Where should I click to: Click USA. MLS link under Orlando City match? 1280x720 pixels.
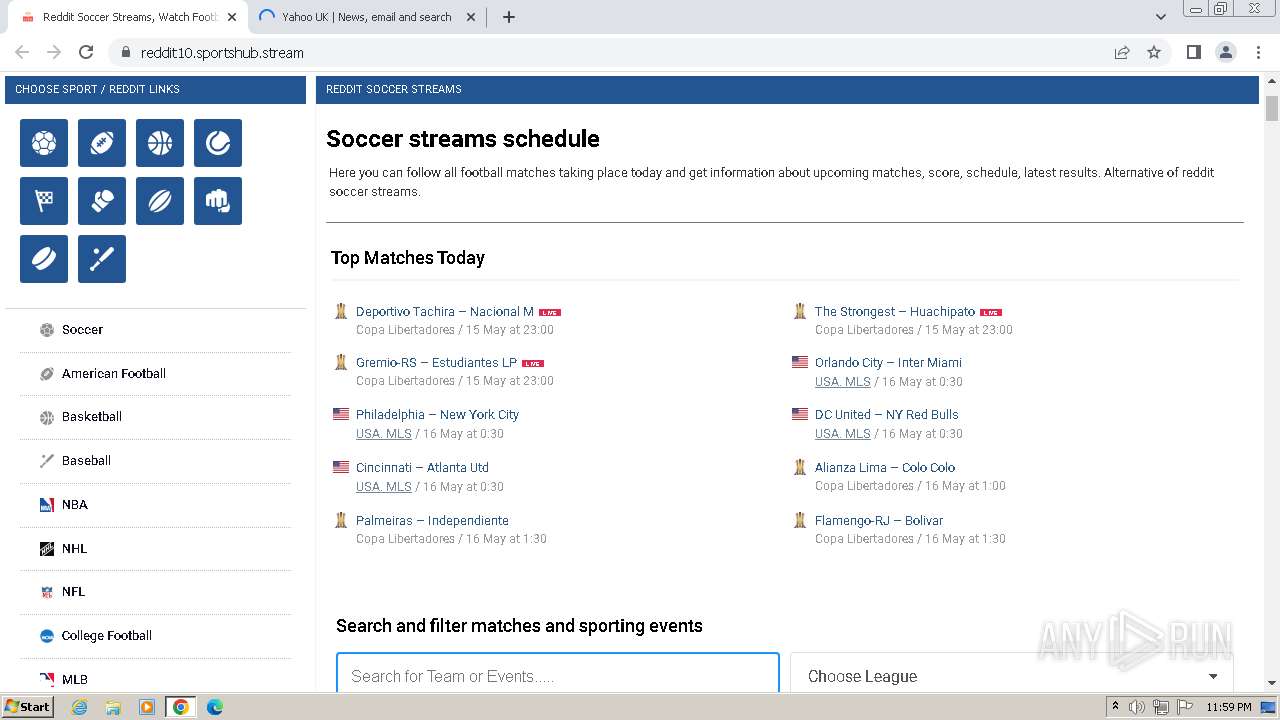(x=843, y=382)
